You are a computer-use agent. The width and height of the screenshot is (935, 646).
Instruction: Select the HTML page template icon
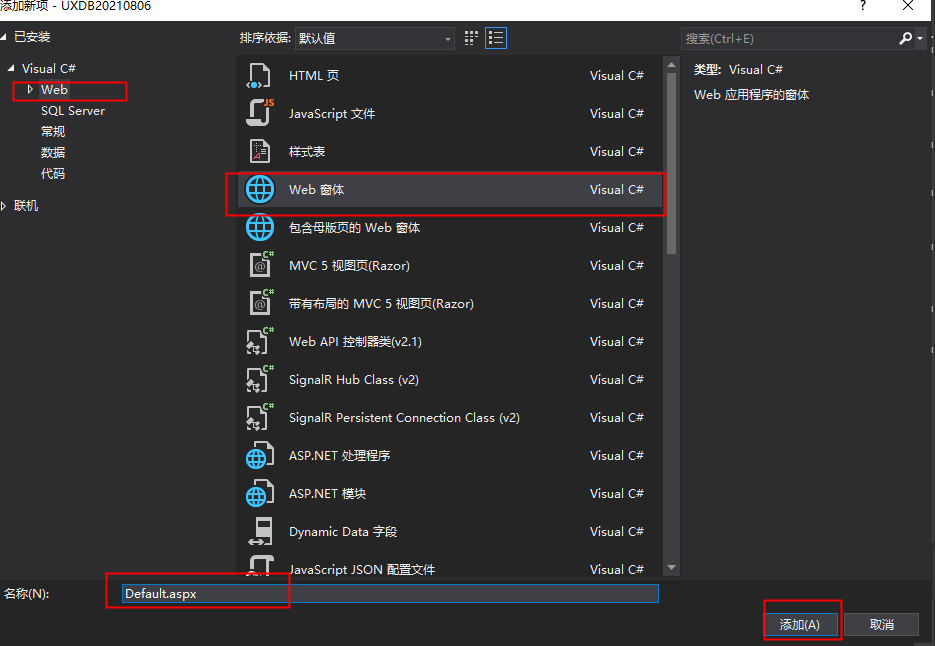click(259, 76)
